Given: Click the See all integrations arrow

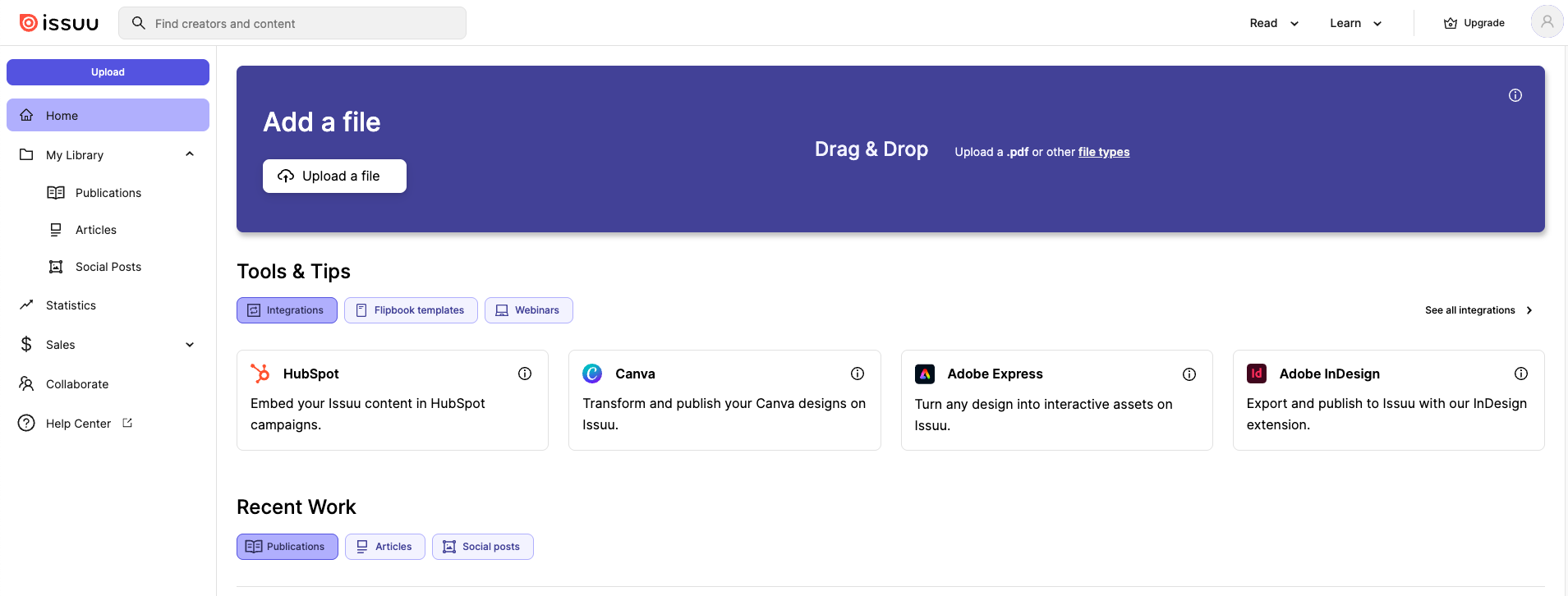Looking at the screenshot, I should [1529, 310].
